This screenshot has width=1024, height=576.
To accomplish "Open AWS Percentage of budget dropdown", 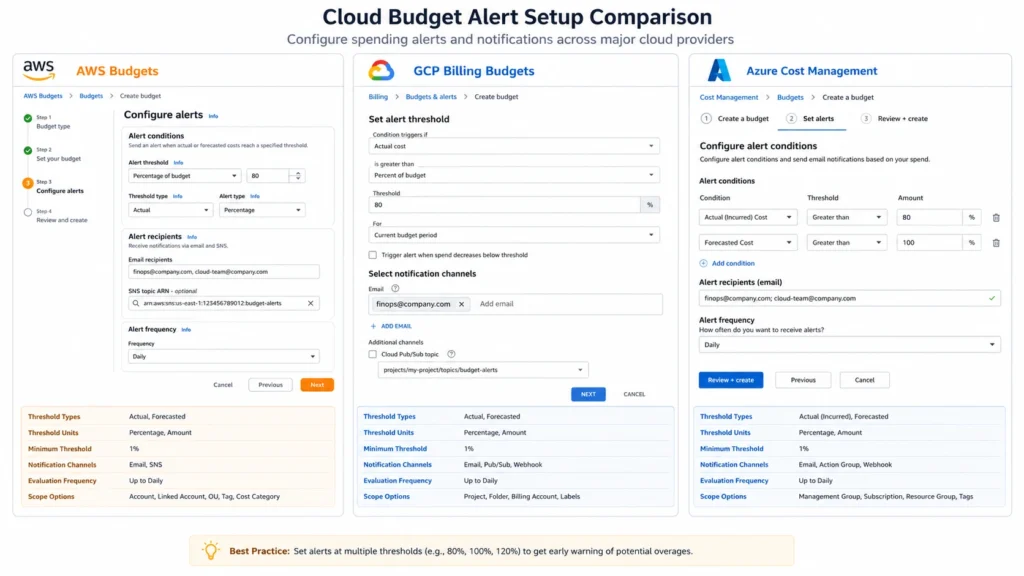I will point(185,176).
